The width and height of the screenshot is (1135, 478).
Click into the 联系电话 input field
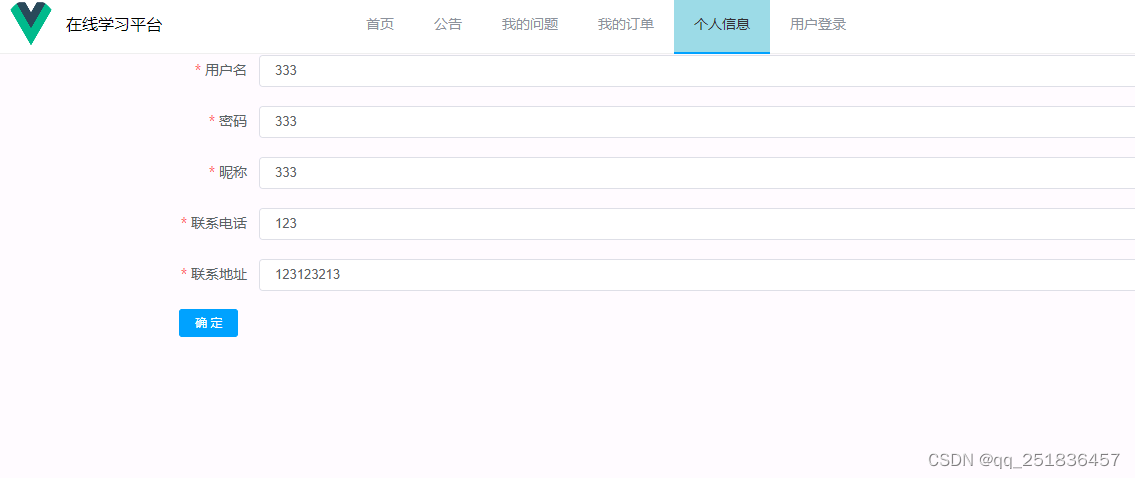coord(697,224)
